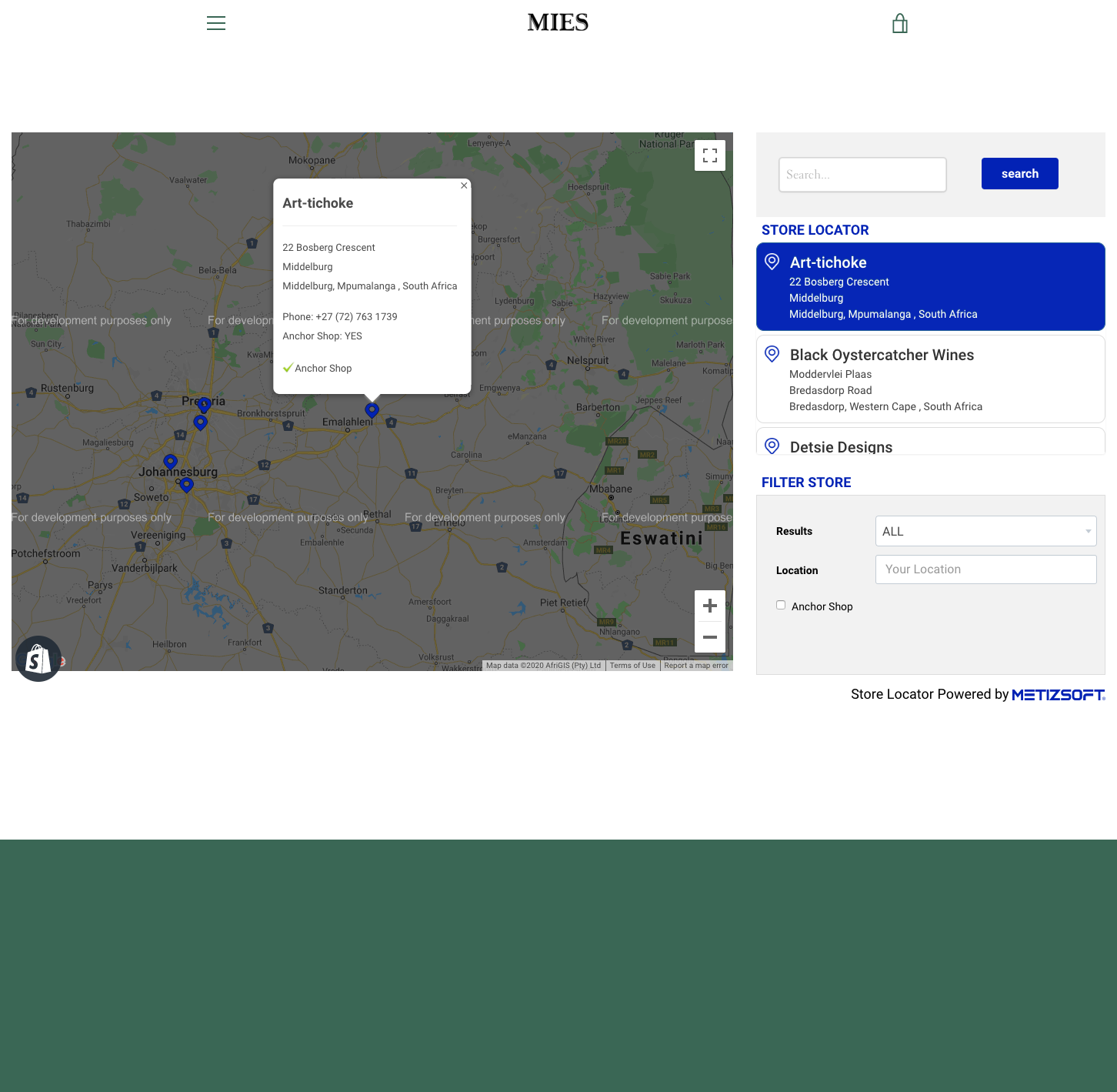Image resolution: width=1117 pixels, height=1092 pixels.
Task: Toggle fullscreen map view
Action: click(x=710, y=155)
